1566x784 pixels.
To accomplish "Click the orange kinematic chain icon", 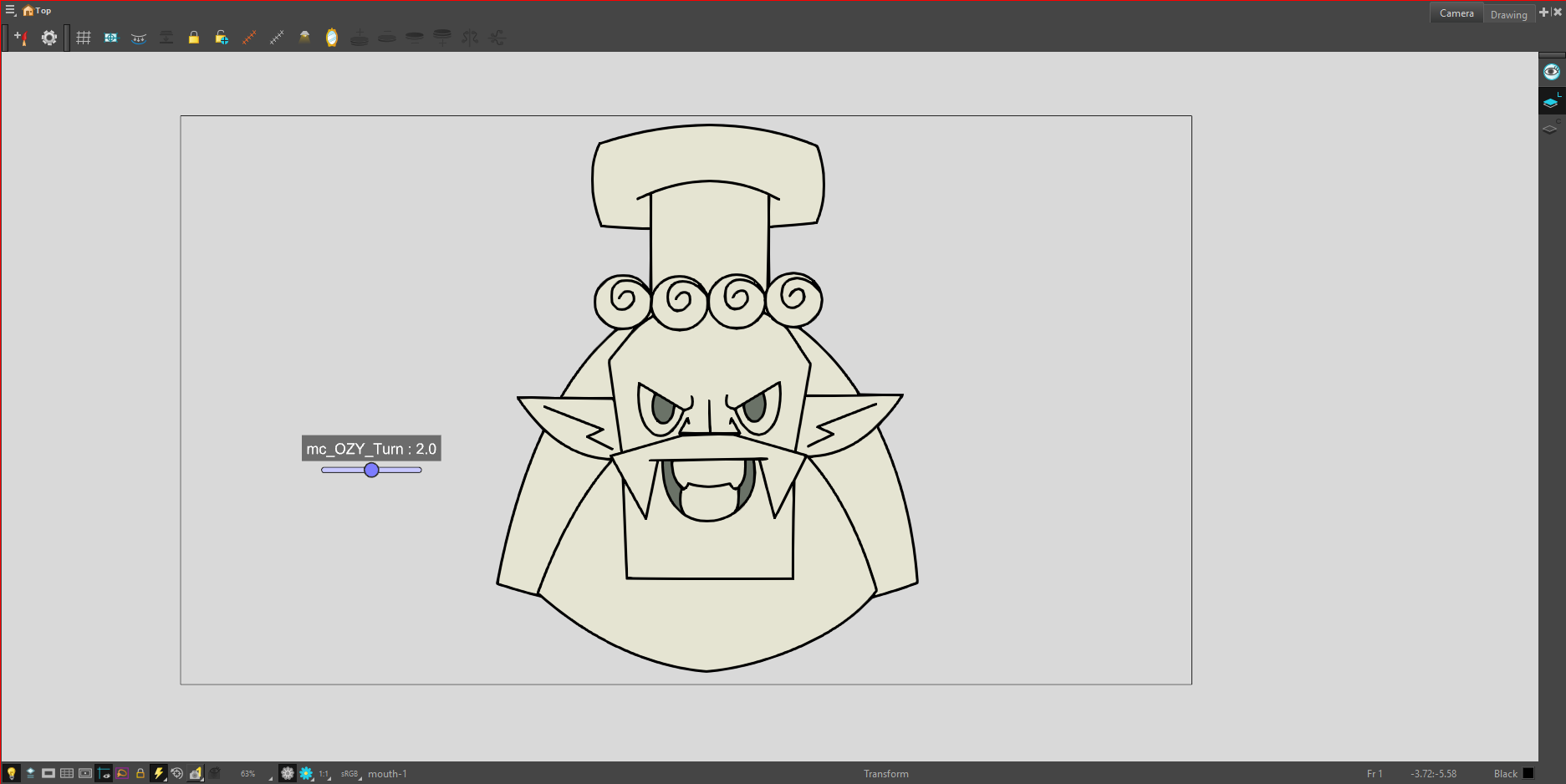I will tap(249, 38).
